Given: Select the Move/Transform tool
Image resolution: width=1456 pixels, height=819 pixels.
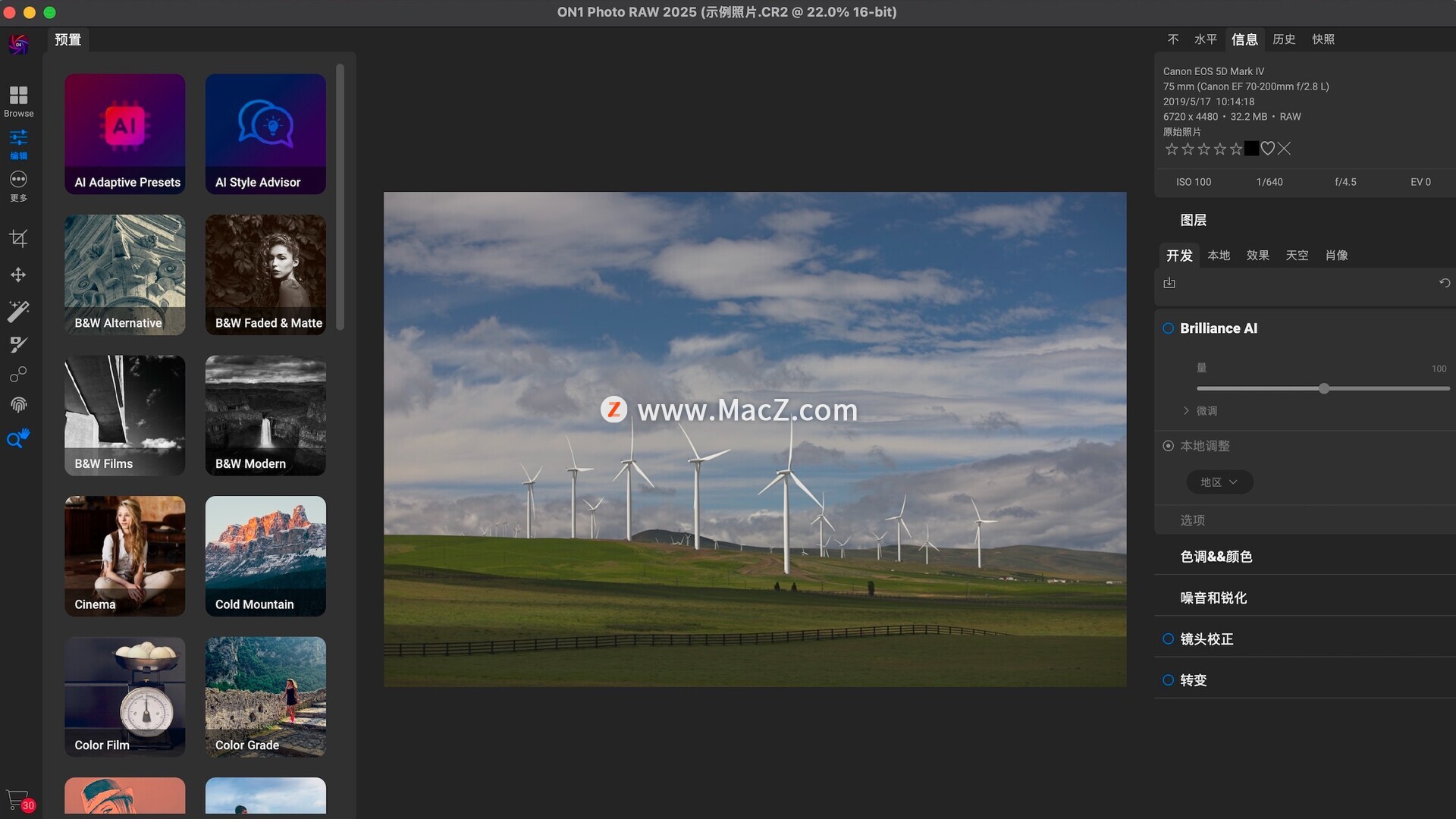Looking at the screenshot, I should [18, 275].
